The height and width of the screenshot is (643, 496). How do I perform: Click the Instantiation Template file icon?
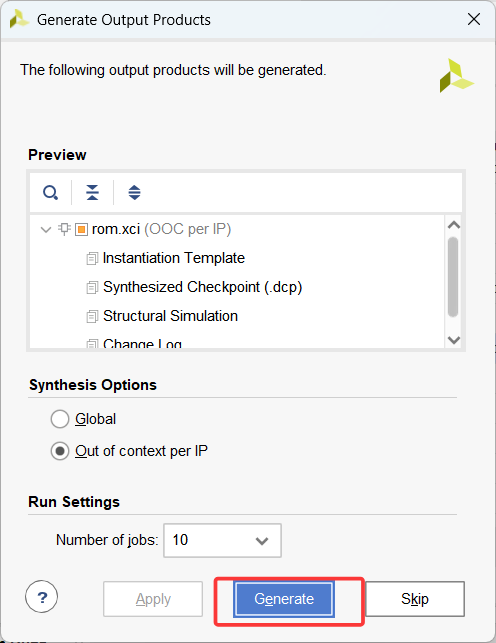point(92,259)
